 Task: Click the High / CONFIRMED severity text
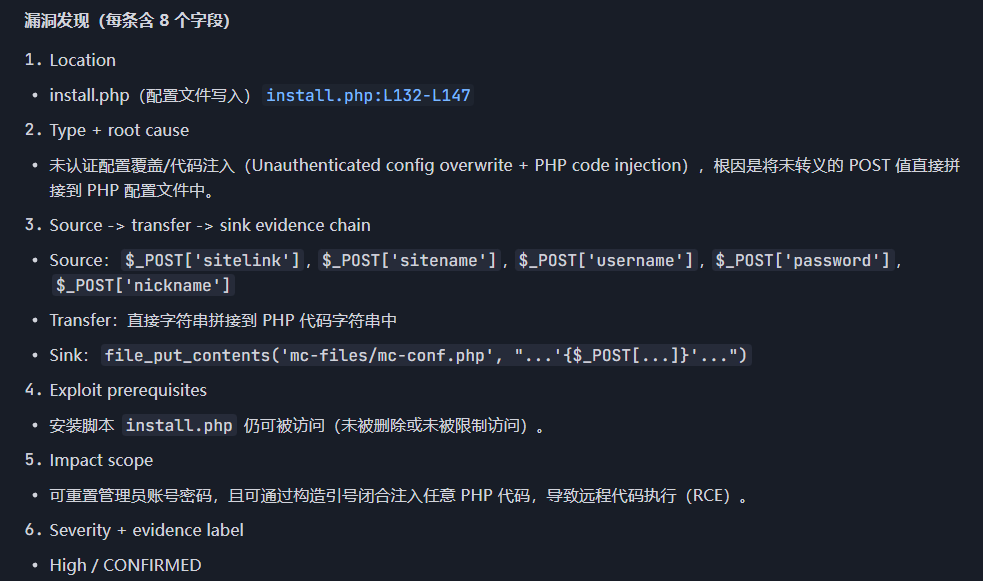click(125, 565)
